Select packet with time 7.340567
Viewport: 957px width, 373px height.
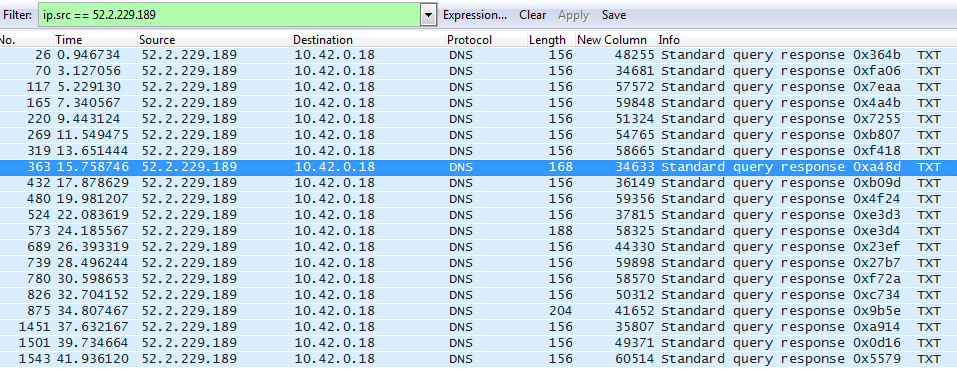[478, 103]
